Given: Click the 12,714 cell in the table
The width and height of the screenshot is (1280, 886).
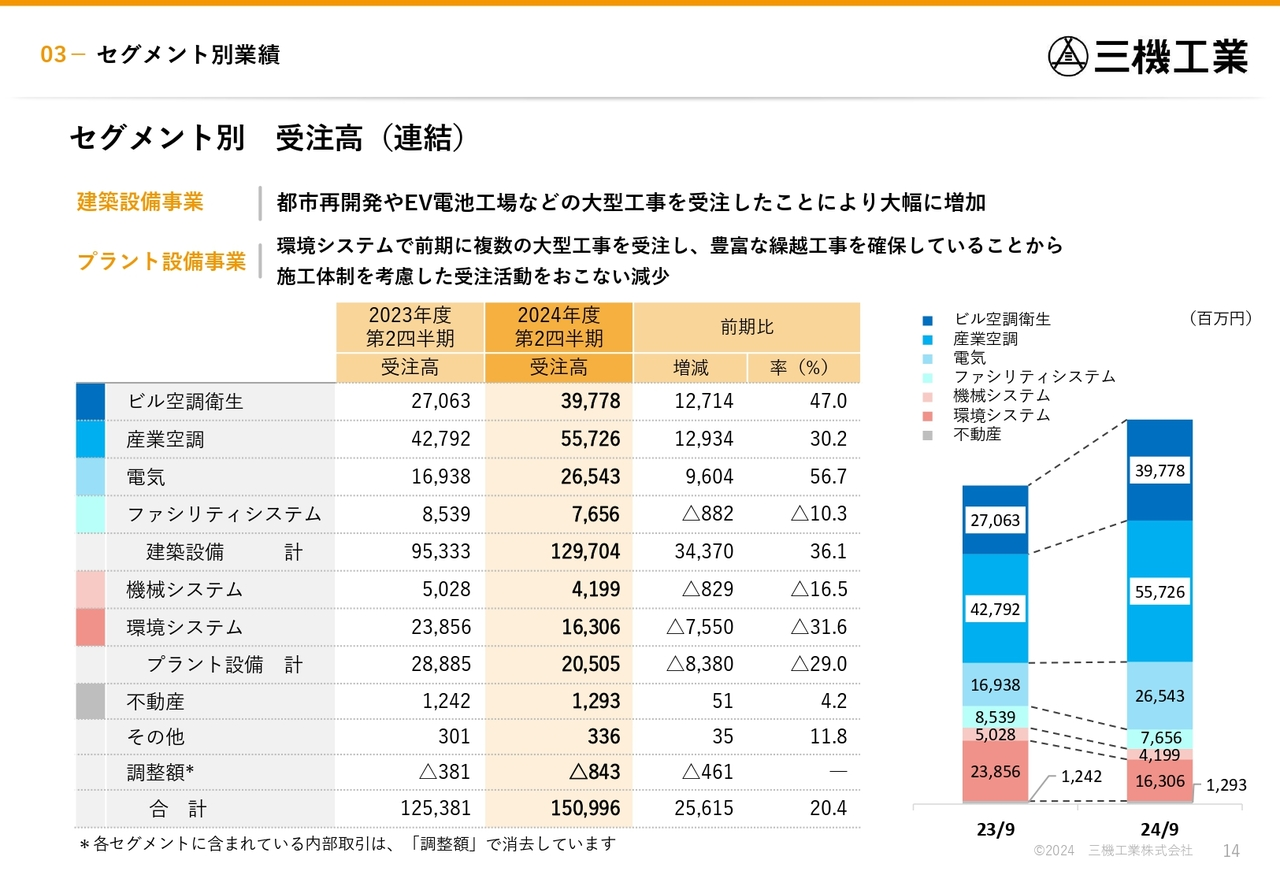Looking at the screenshot, I should 703,401.
